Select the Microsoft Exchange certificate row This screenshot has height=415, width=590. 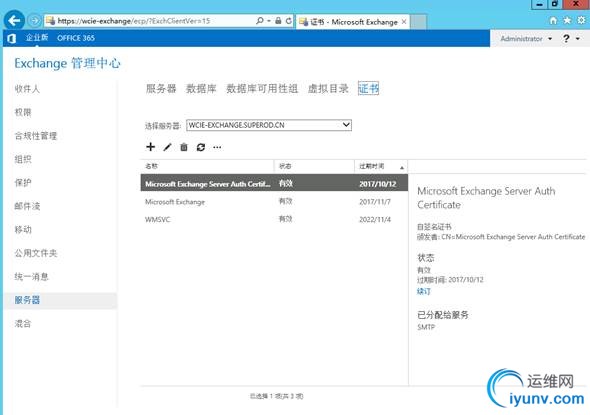(x=274, y=202)
